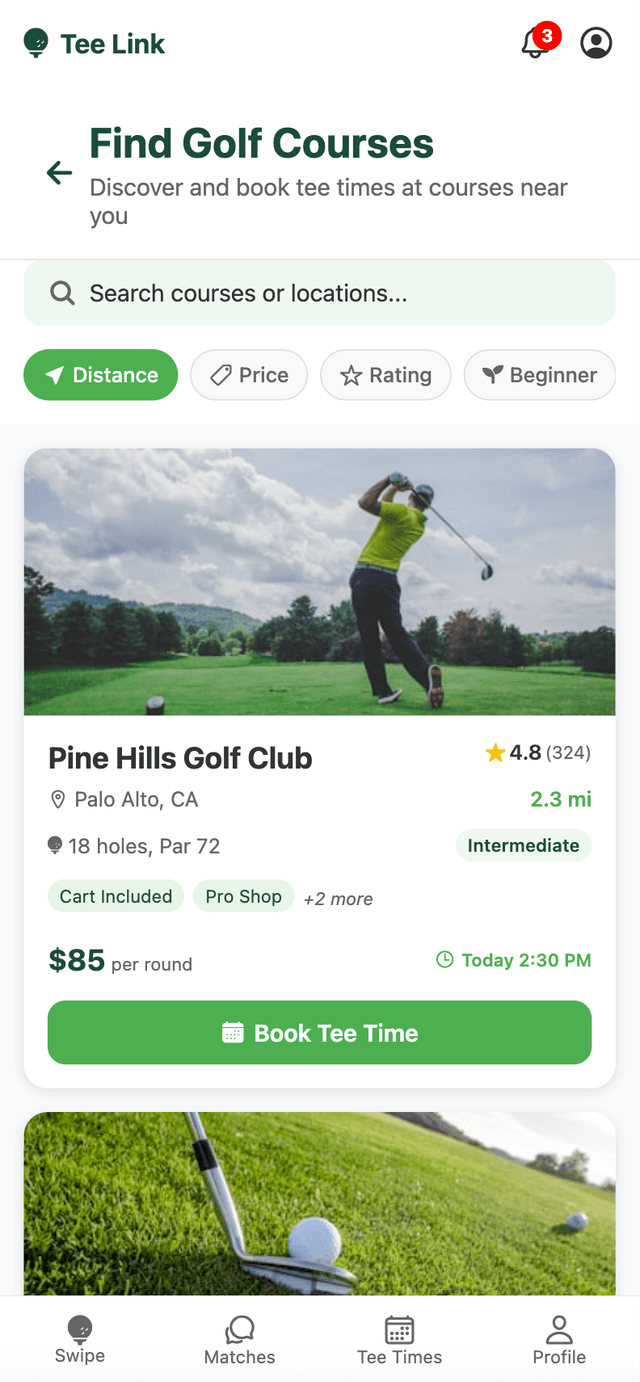Click the clock icon by Today 2:30 PM
Screen dimensions: 640x1382
[x=445, y=960]
